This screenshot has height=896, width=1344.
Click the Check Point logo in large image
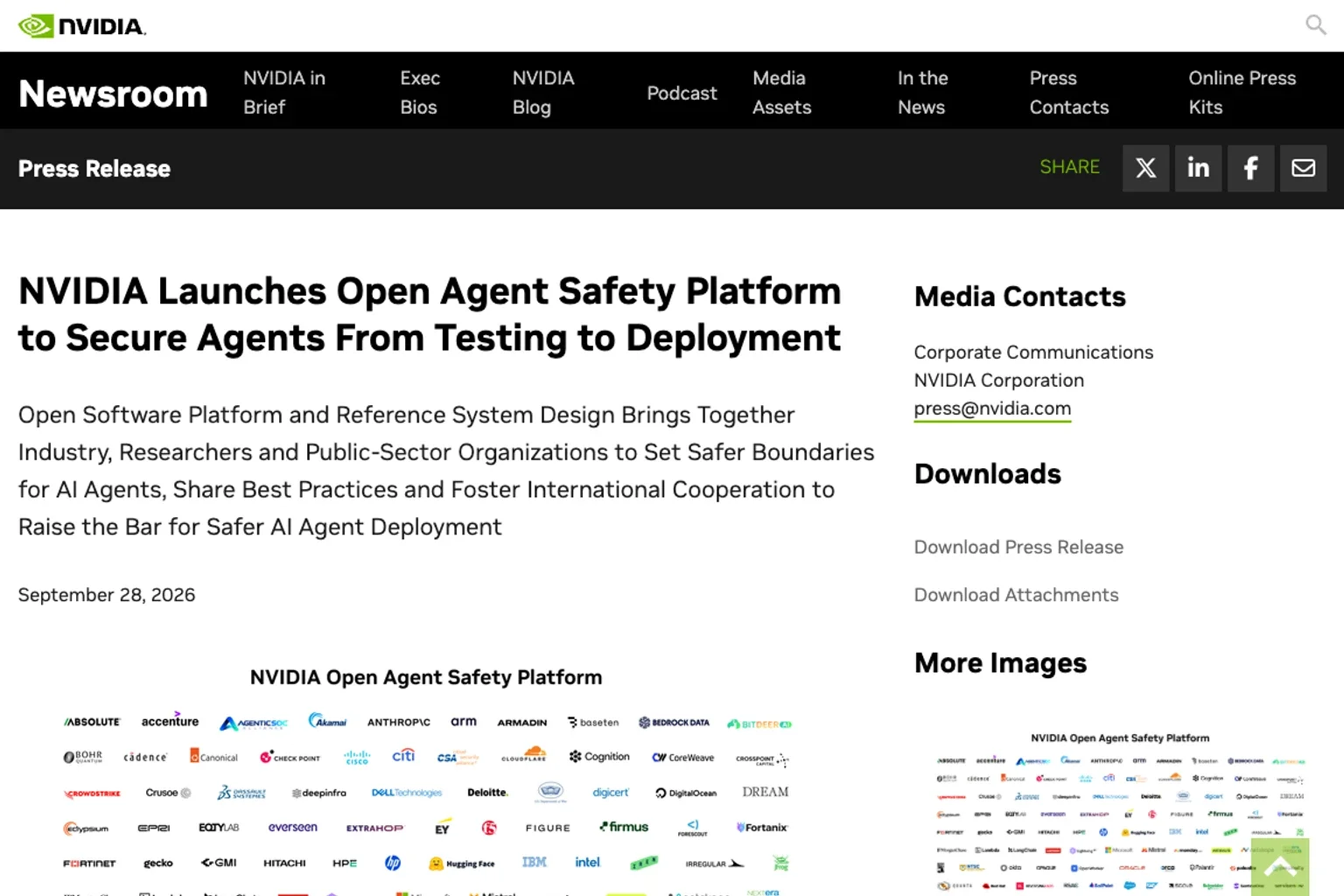coord(290,757)
